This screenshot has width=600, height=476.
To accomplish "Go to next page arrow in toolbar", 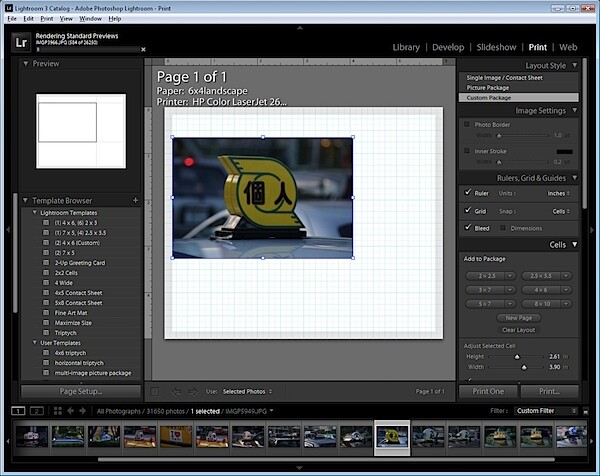I will tap(194, 391).
